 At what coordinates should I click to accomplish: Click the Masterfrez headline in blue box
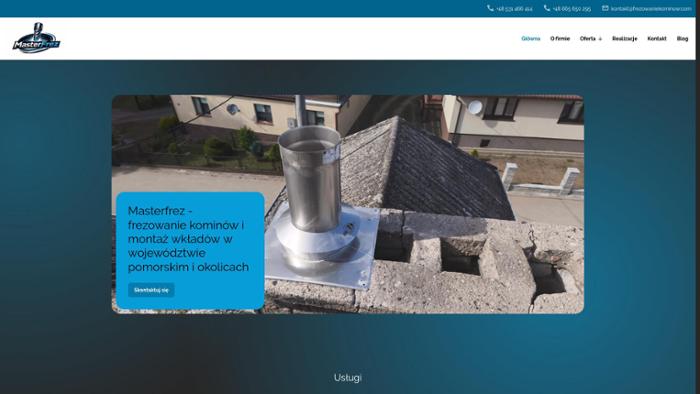[188, 239]
